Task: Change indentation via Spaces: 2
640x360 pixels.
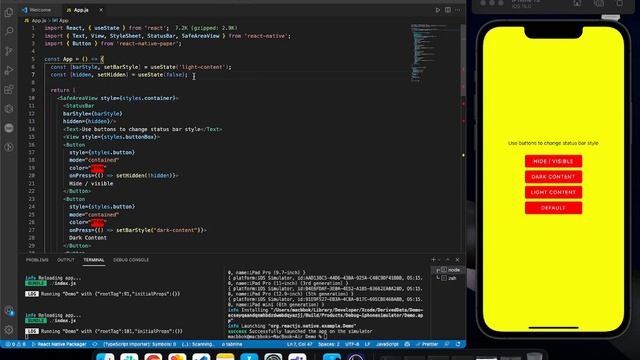Action: pos(329,344)
